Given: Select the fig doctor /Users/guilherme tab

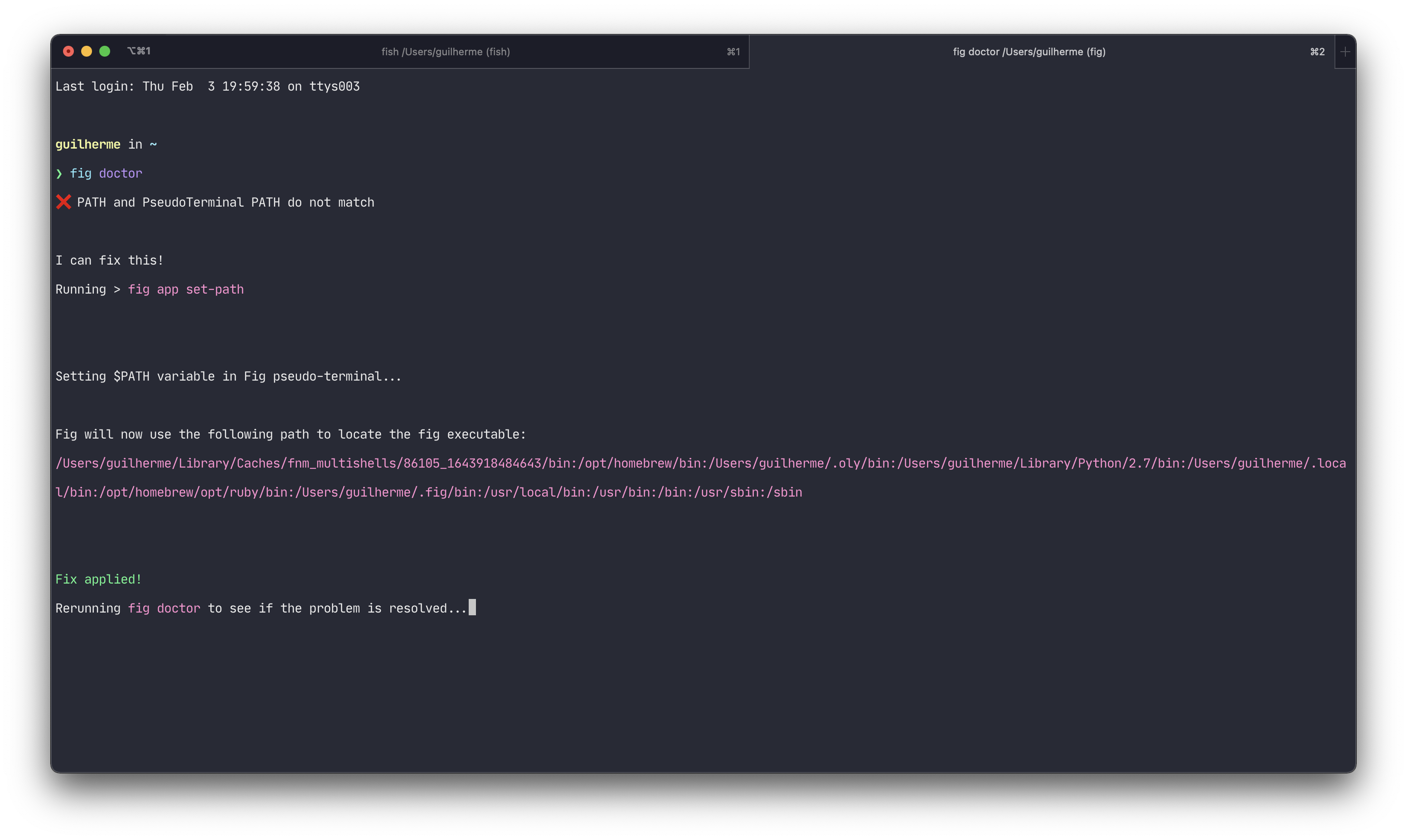Looking at the screenshot, I should pos(1028,52).
